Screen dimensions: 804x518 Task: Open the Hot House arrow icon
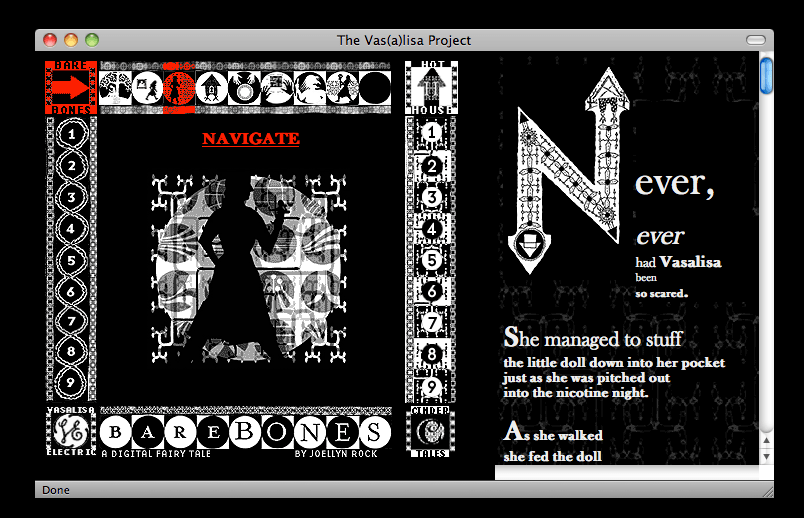pyautogui.click(x=430, y=87)
